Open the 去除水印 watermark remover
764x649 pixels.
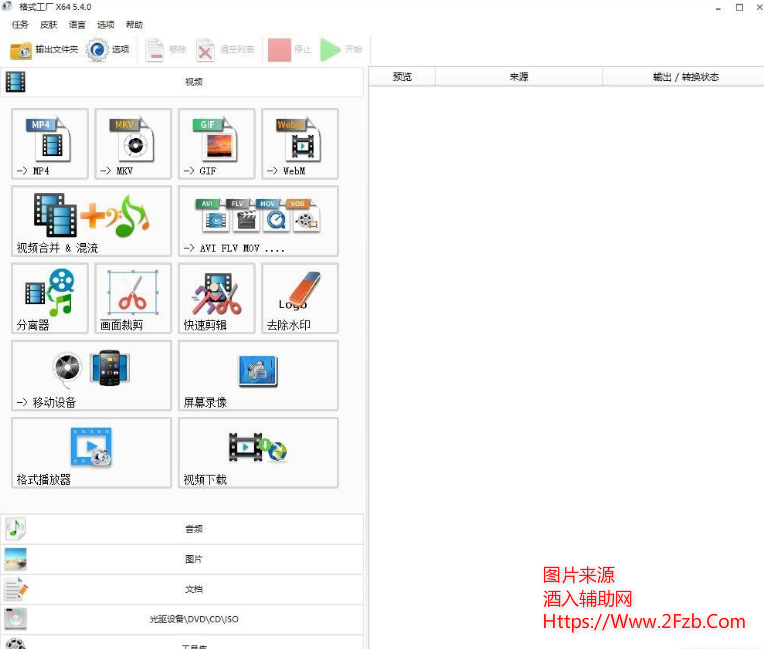[x=300, y=298]
